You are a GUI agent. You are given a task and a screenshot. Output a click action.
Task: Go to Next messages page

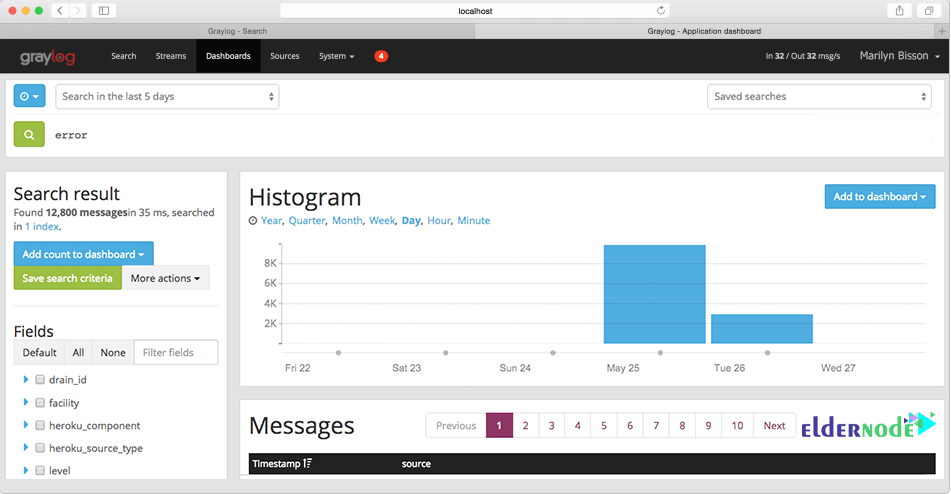(775, 426)
